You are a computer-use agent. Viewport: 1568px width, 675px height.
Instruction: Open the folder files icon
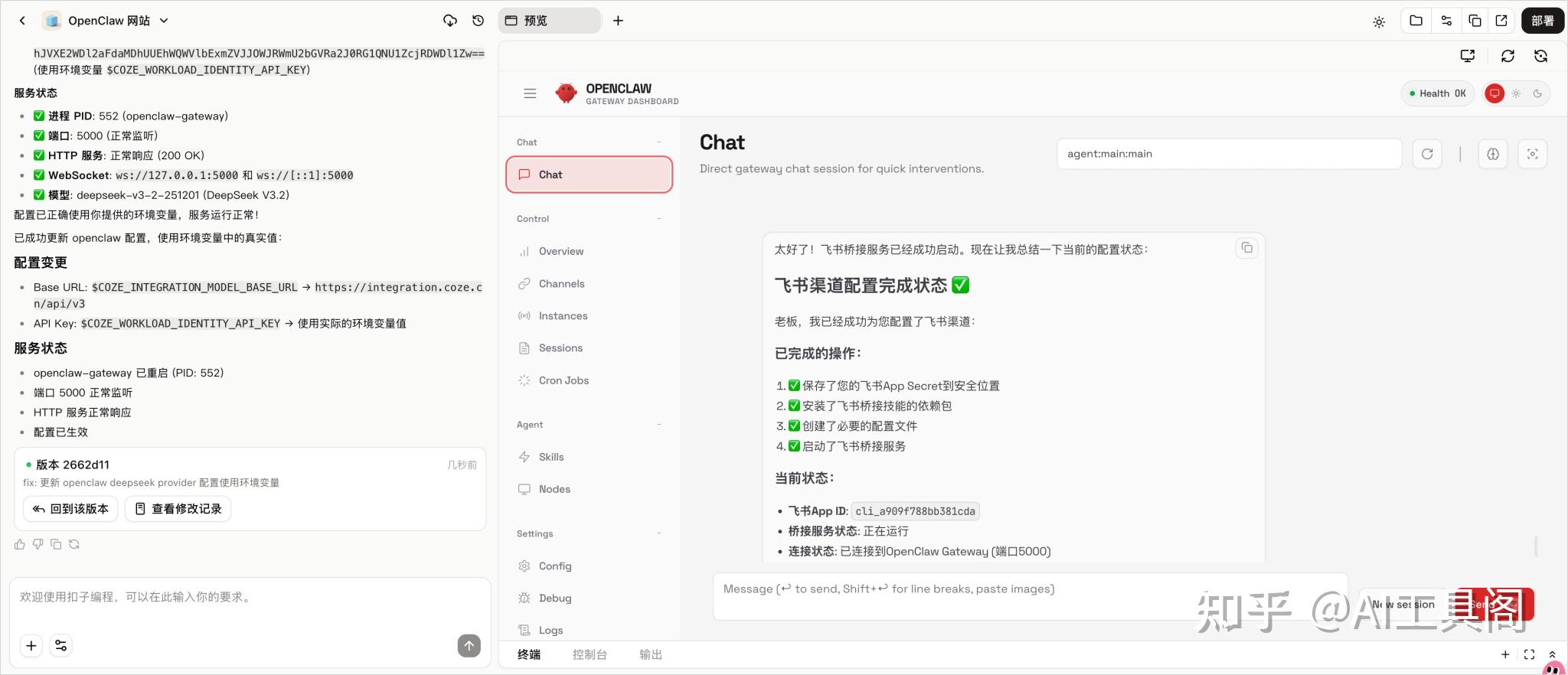pyautogui.click(x=1416, y=21)
